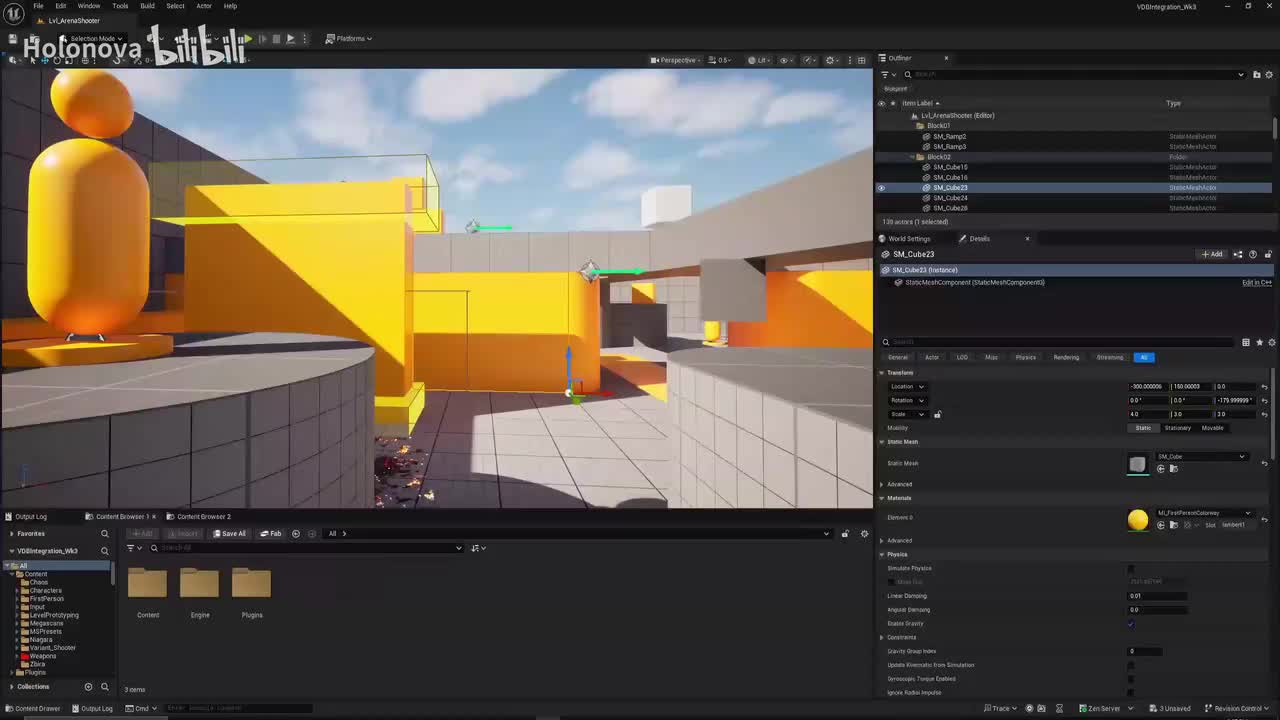1280x720 pixels.
Task: Switch to Content Browser 2 tab
Action: pyautogui.click(x=203, y=517)
